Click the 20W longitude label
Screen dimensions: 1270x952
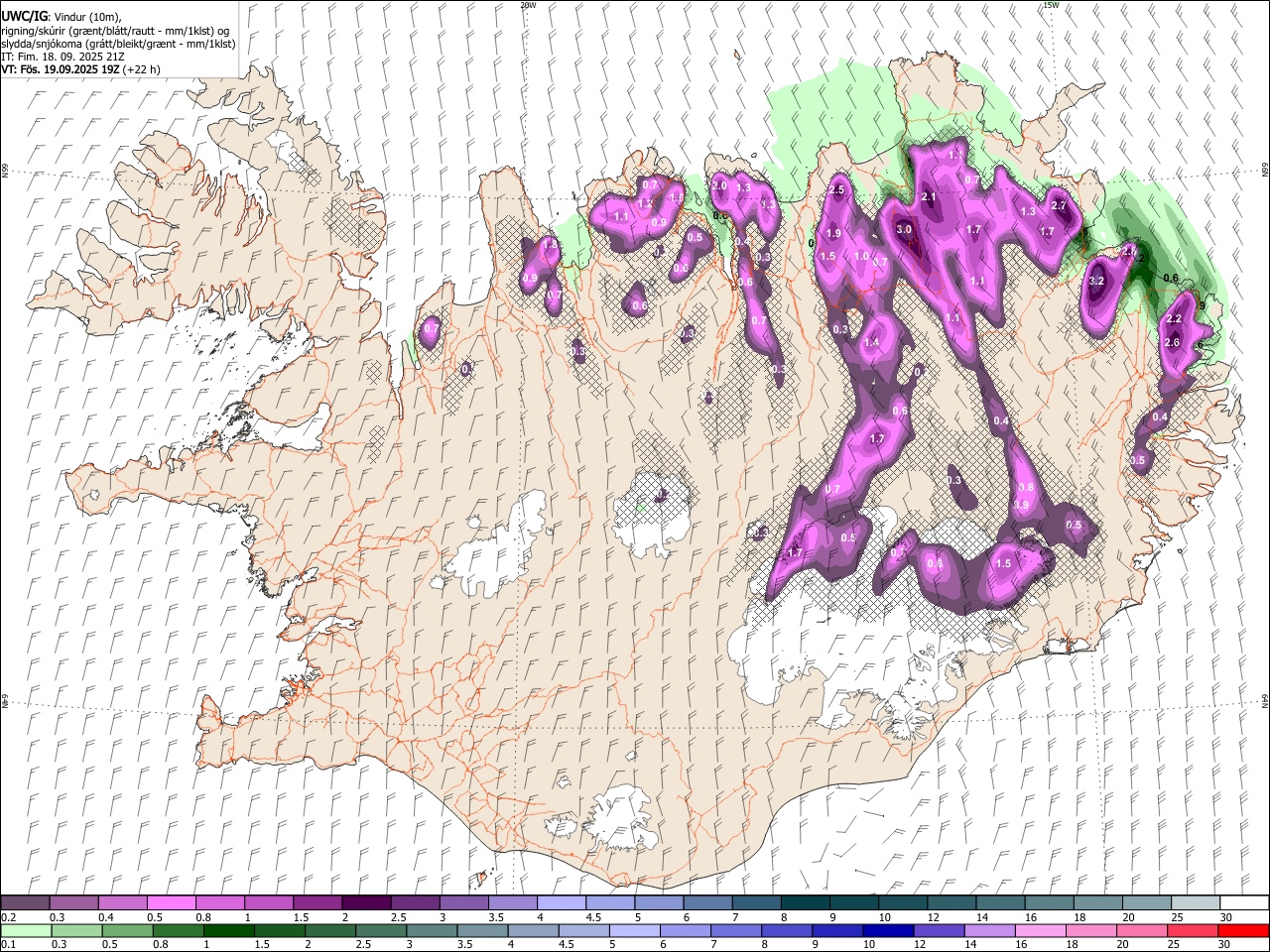(528, 5)
